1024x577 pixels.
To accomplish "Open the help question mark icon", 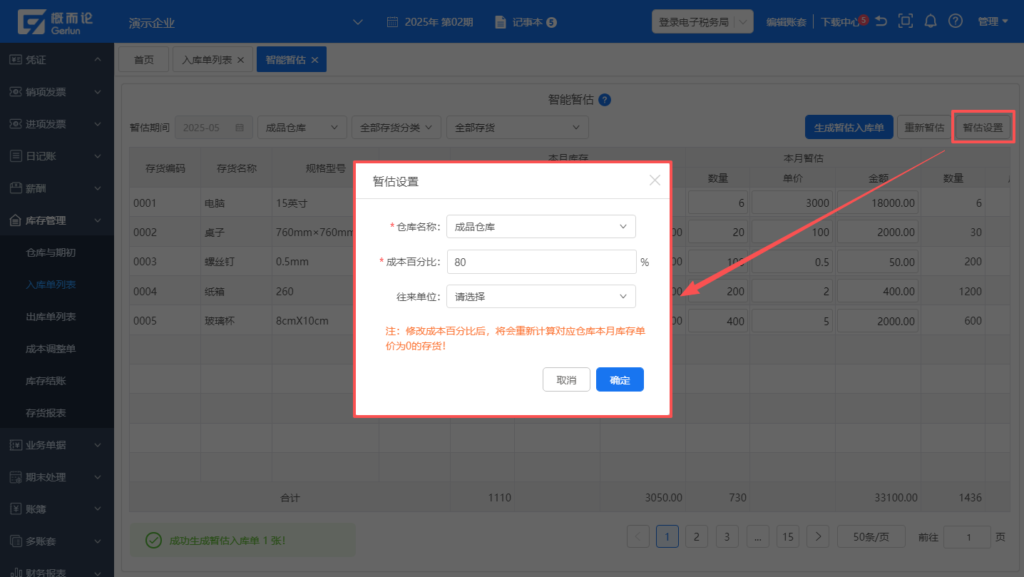I will (955, 21).
